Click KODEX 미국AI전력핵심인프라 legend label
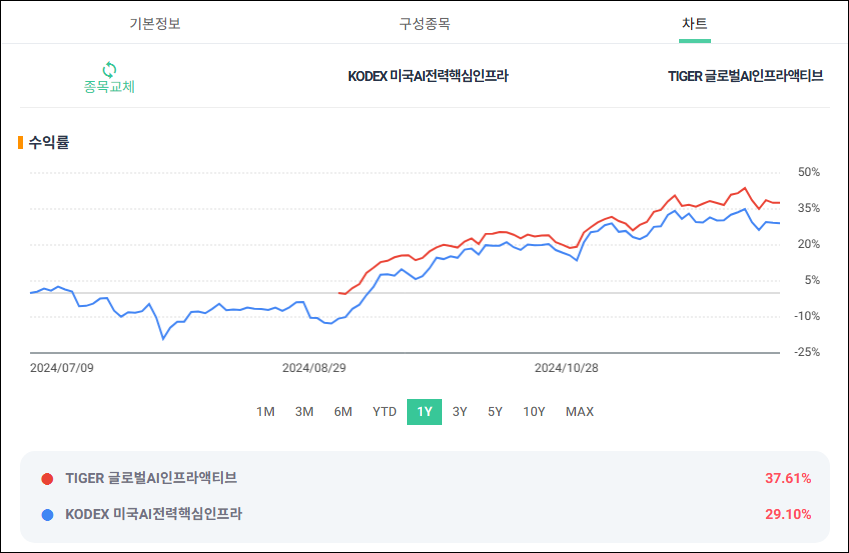849x553 pixels. tap(153, 514)
